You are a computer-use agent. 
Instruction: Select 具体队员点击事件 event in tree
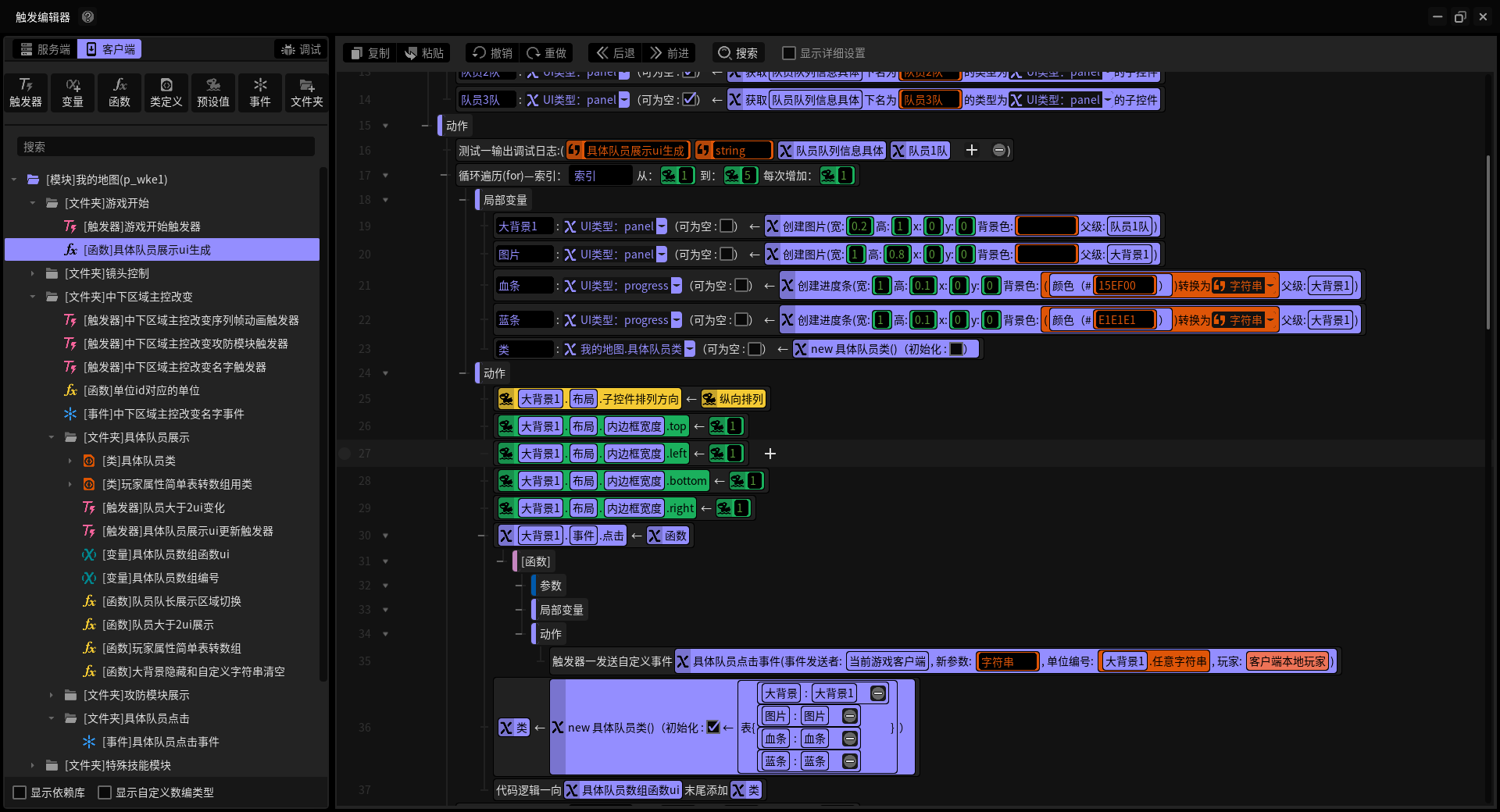coord(160,742)
